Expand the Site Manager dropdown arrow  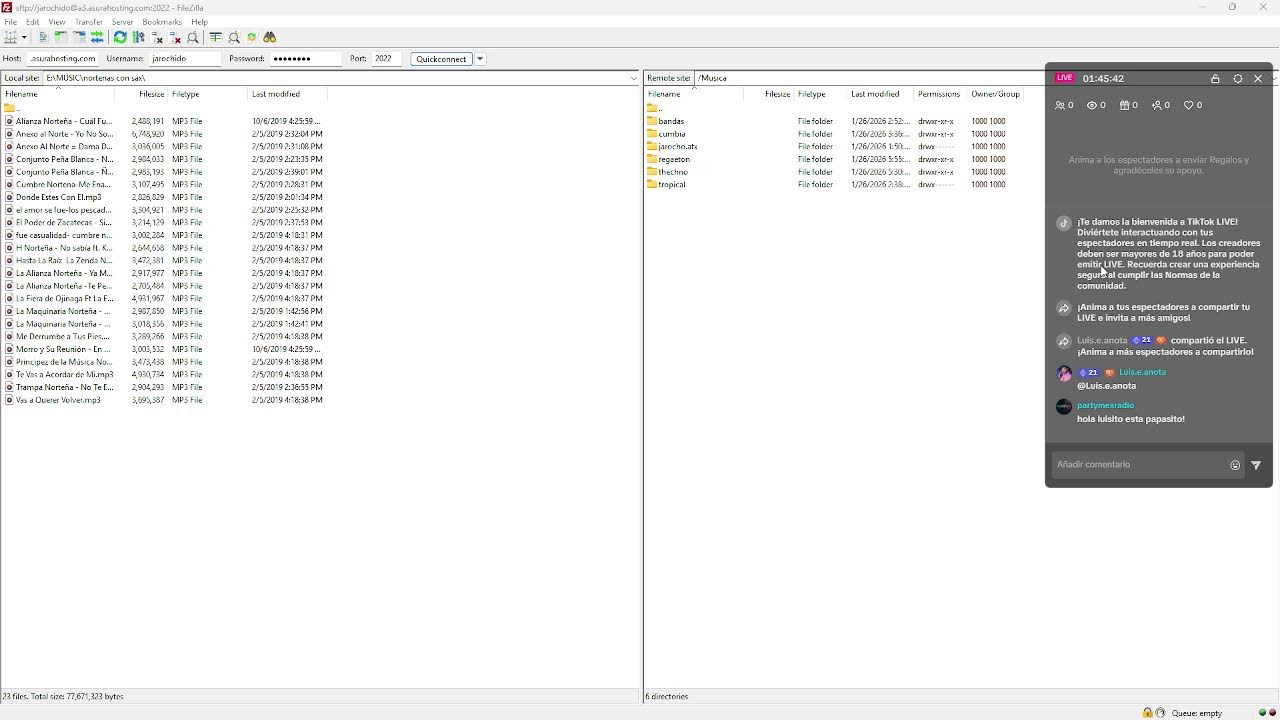click(23, 37)
